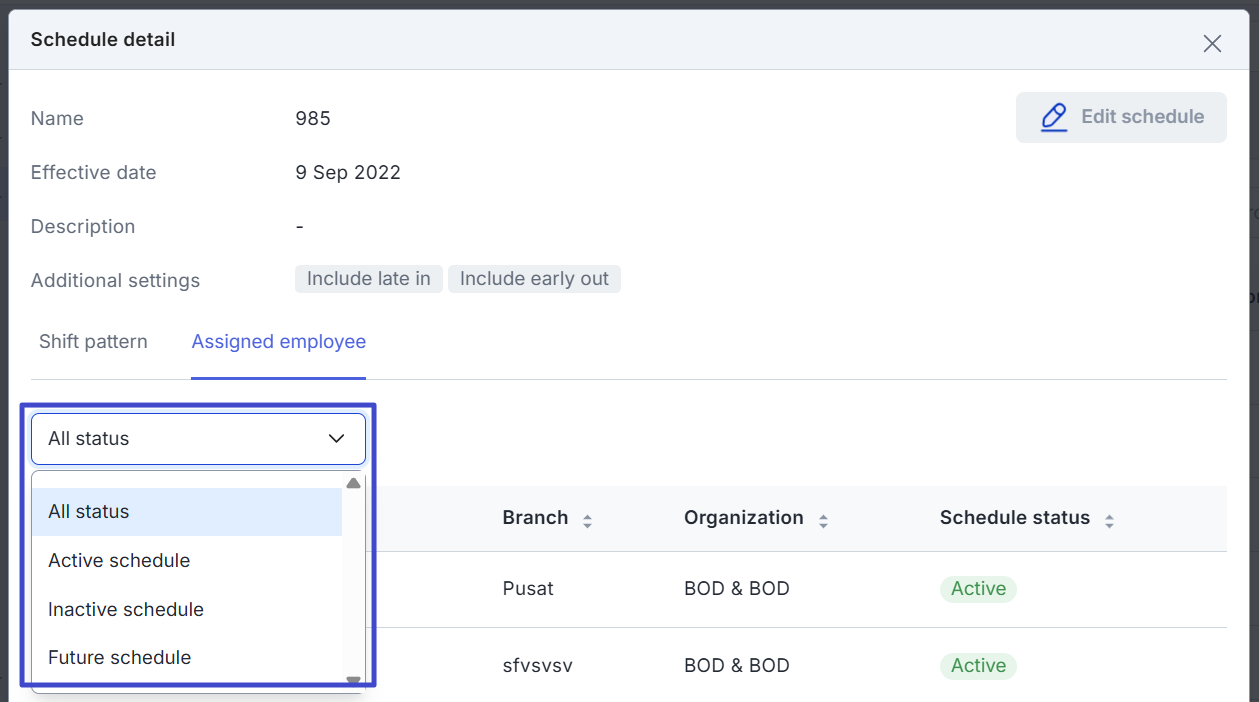Sort using the Organization column arrows
Screen dimensions: 1259x702
point(823,520)
